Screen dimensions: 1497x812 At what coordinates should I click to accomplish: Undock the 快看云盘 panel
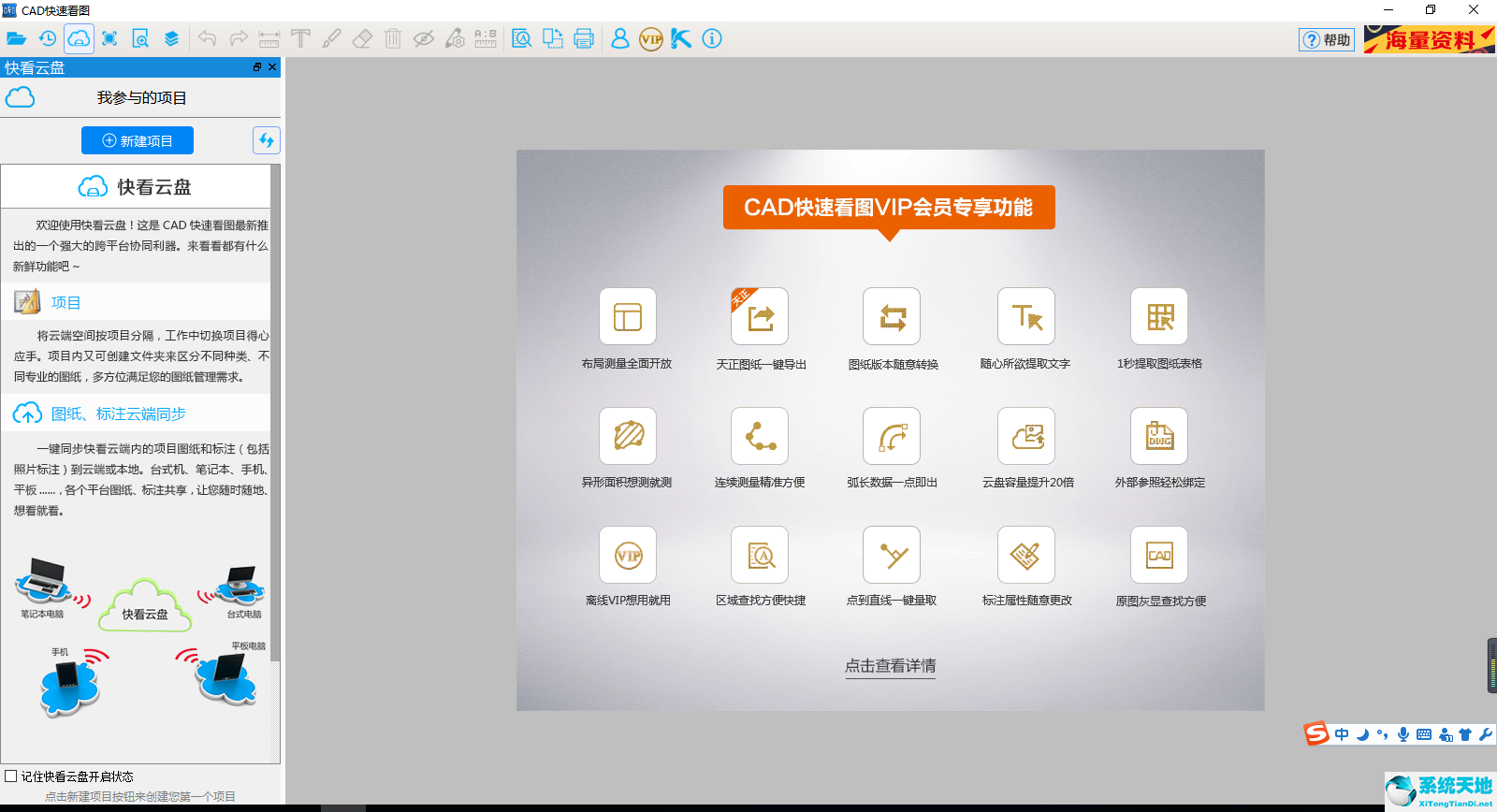click(x=257, y=67)
